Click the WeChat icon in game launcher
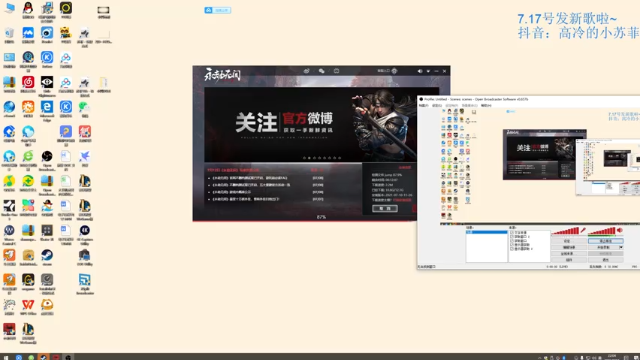The image size is (640, 360). [x=321, y=71]
